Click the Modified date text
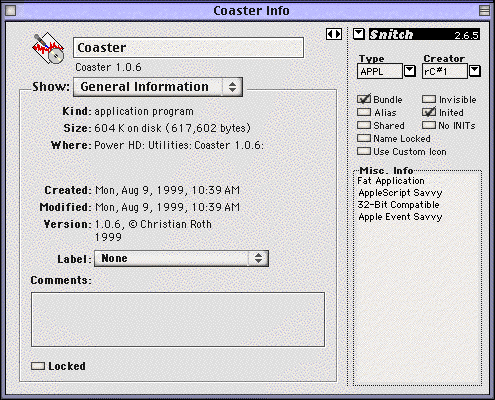Screen dimensions: 495x400 point(167,207)
